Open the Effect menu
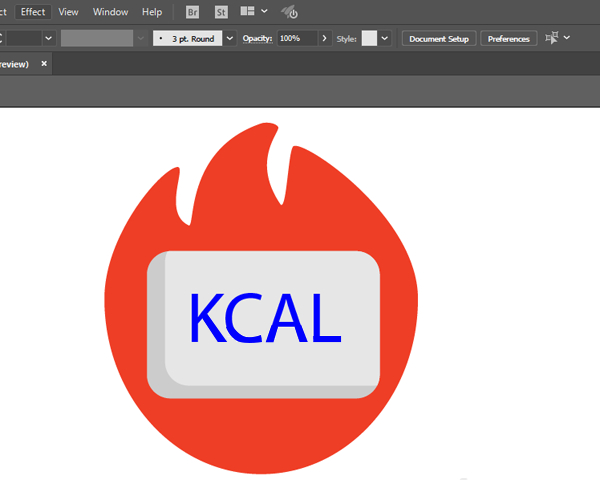Viewport: 600px width, 480px height. pyautogui.click(x=33, y=12)
